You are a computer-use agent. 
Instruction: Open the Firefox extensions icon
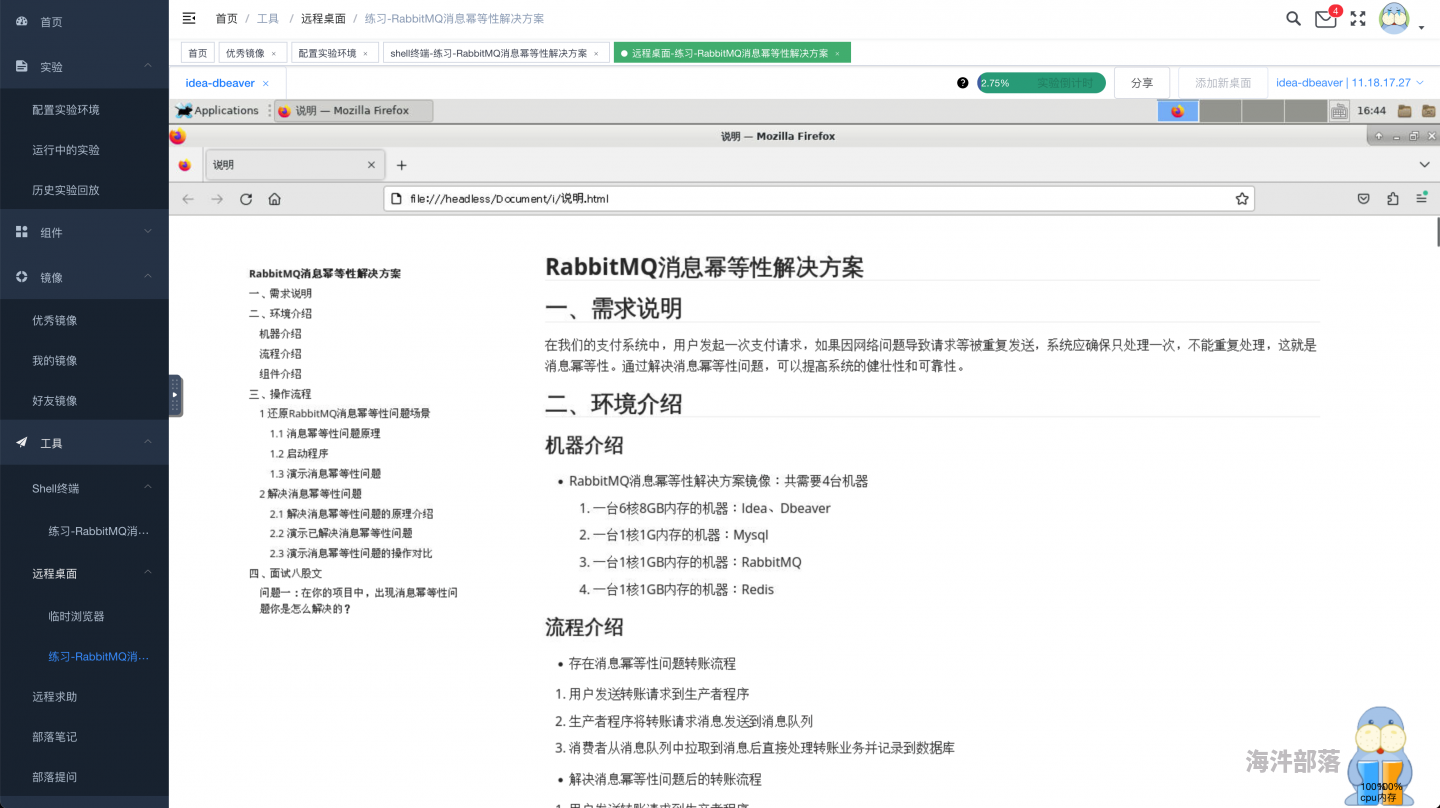[1393, 199]
